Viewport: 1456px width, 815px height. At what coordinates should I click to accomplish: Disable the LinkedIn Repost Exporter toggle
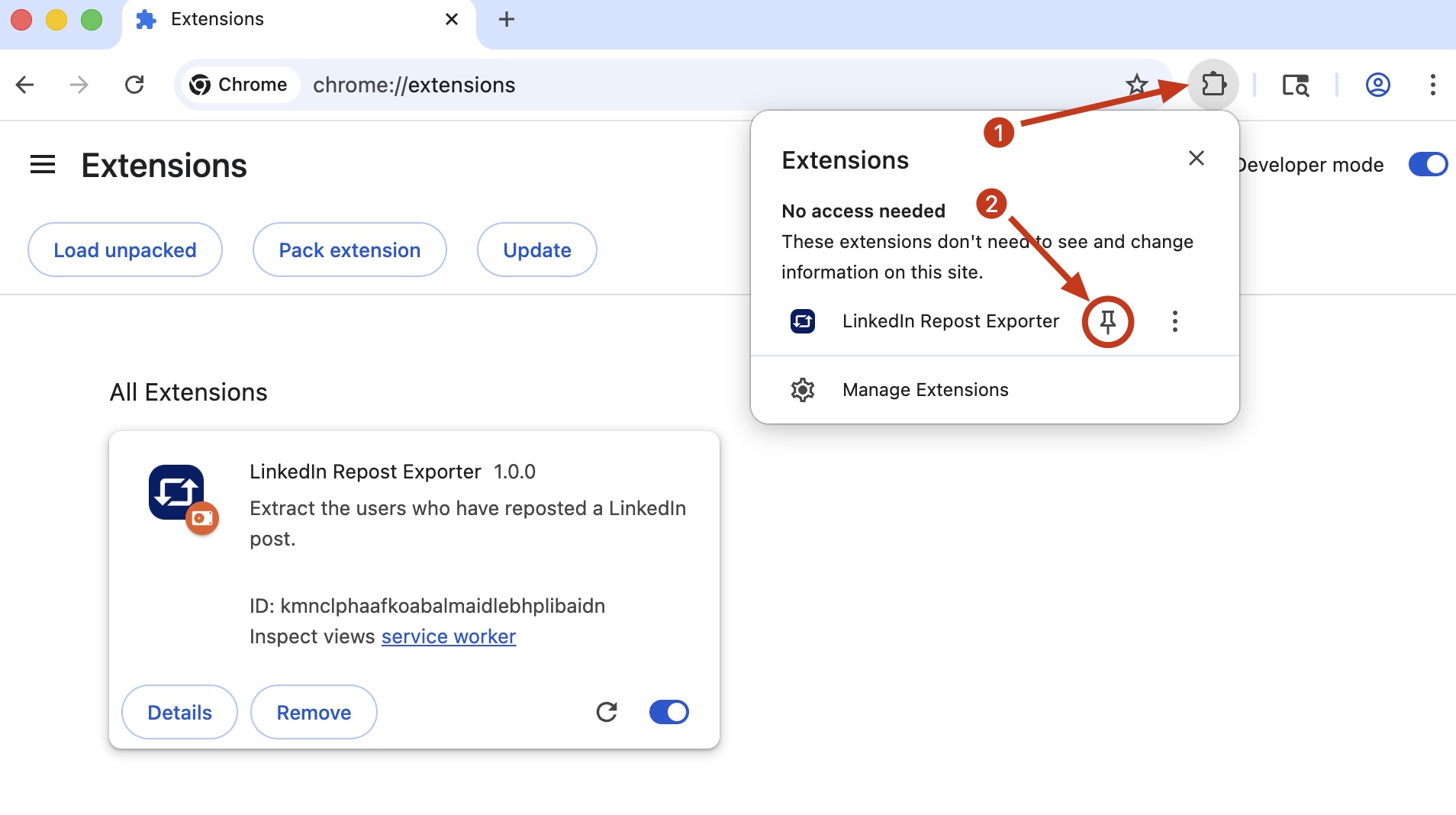click(x=669, y=712)
